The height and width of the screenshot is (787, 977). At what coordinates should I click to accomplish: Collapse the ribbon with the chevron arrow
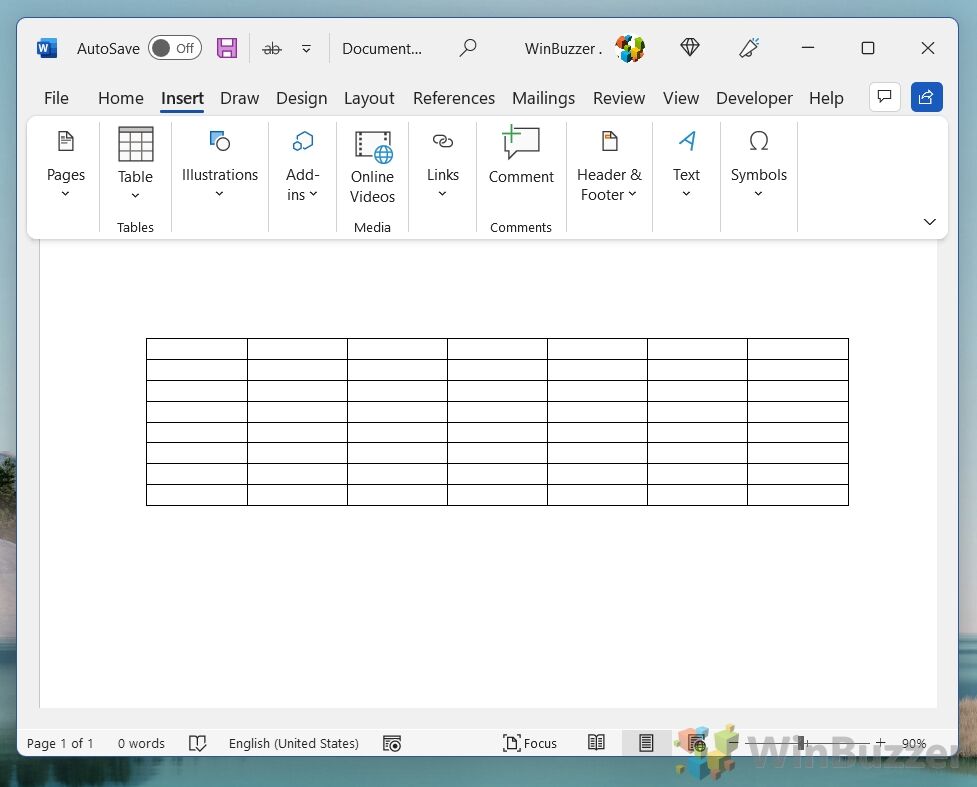929,222
